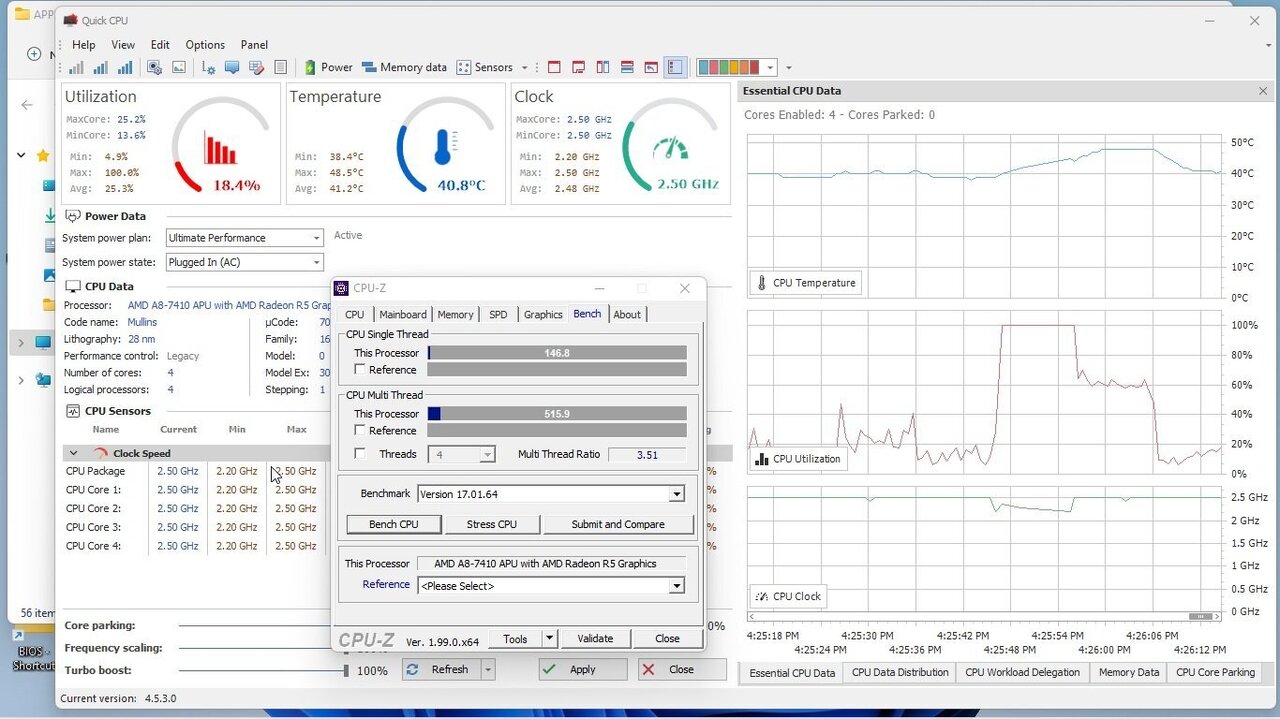Collapse the Clock Speed sensor group
Image resolution: width=1280 pixels, height=719 pixels.
73,453
